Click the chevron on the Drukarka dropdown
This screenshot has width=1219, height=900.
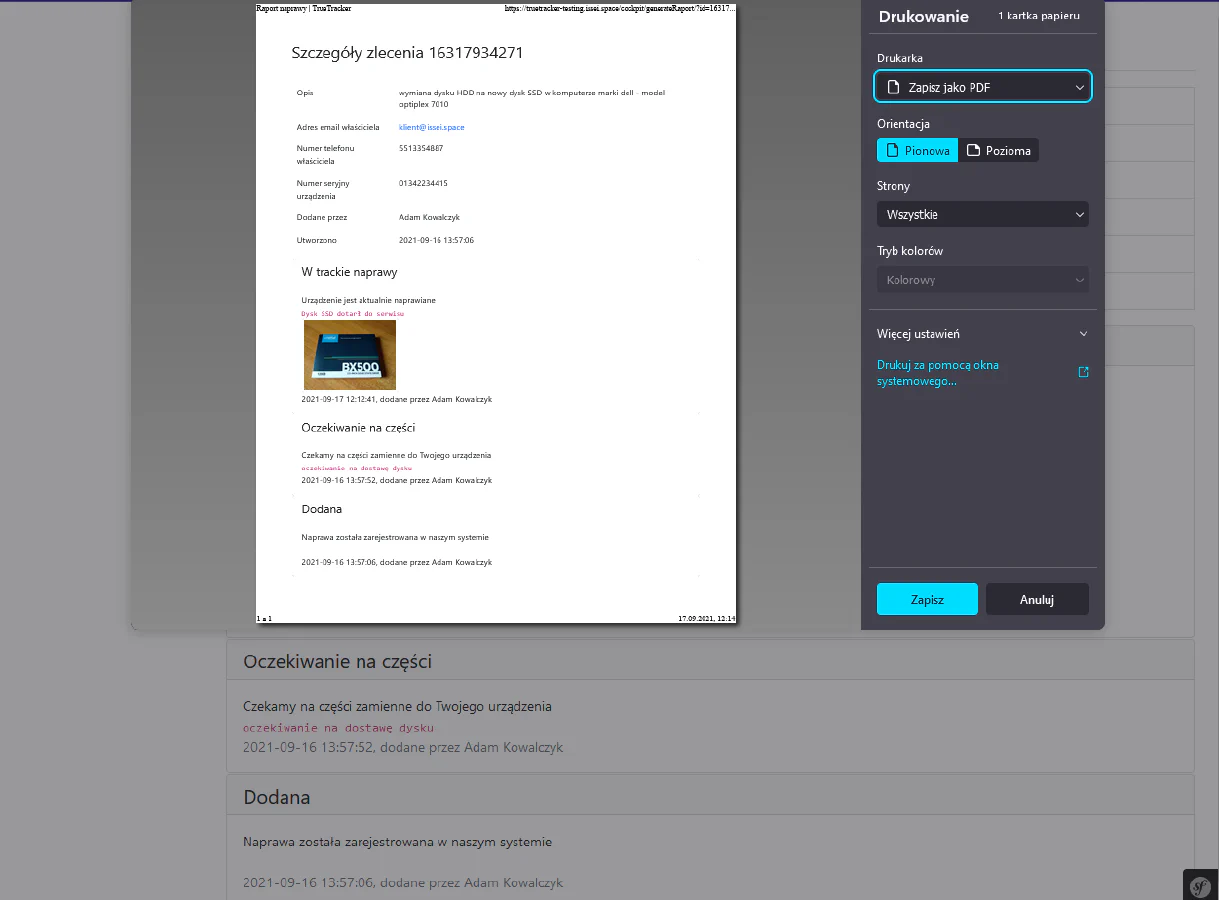[1079, 87]
